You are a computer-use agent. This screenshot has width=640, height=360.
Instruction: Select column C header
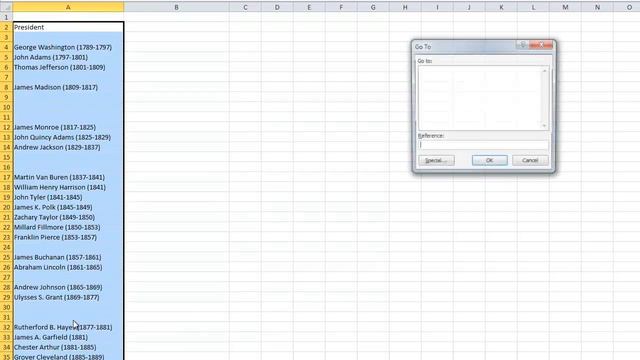245,7
